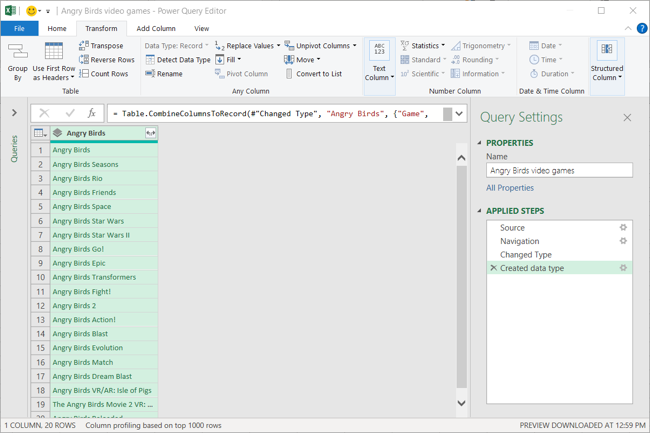Delete the Created data type step
The width and height of the screenshot is (650, 433).
point(493,268)
